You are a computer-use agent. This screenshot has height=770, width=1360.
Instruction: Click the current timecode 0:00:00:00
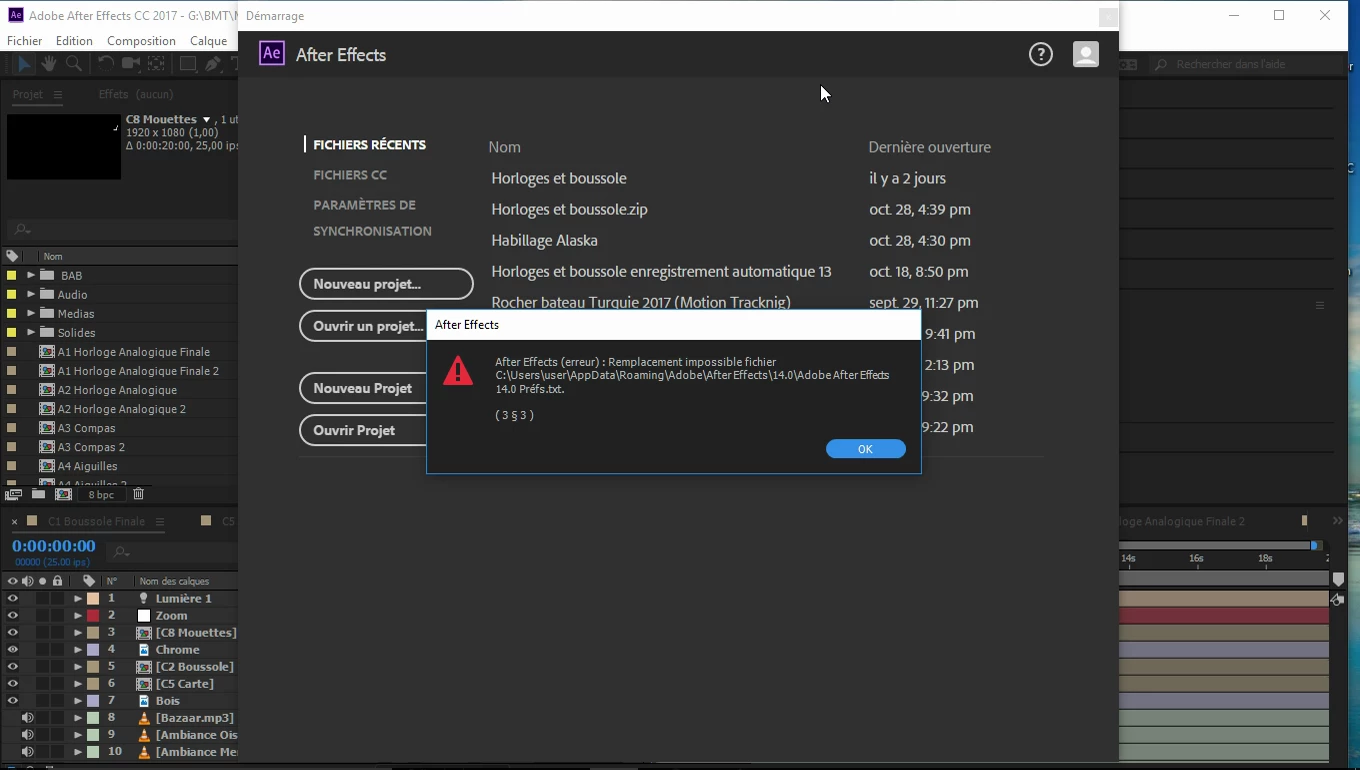coord(54,546)
